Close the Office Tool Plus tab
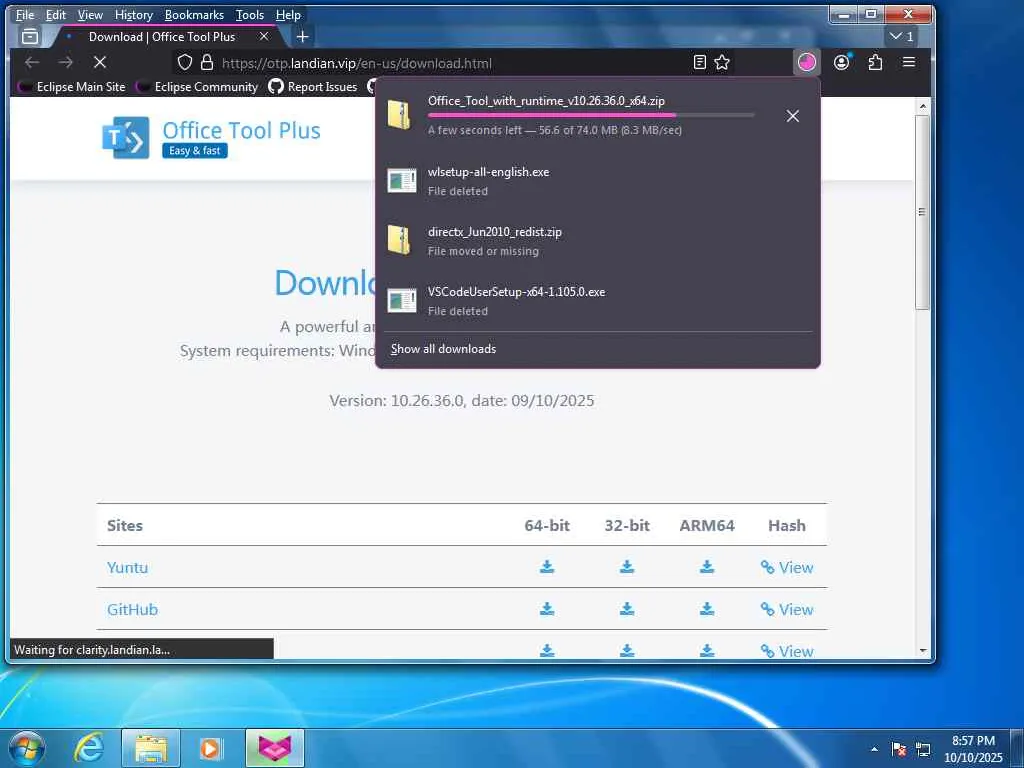The image size is (1024, 768). click(x=264, y=37)
